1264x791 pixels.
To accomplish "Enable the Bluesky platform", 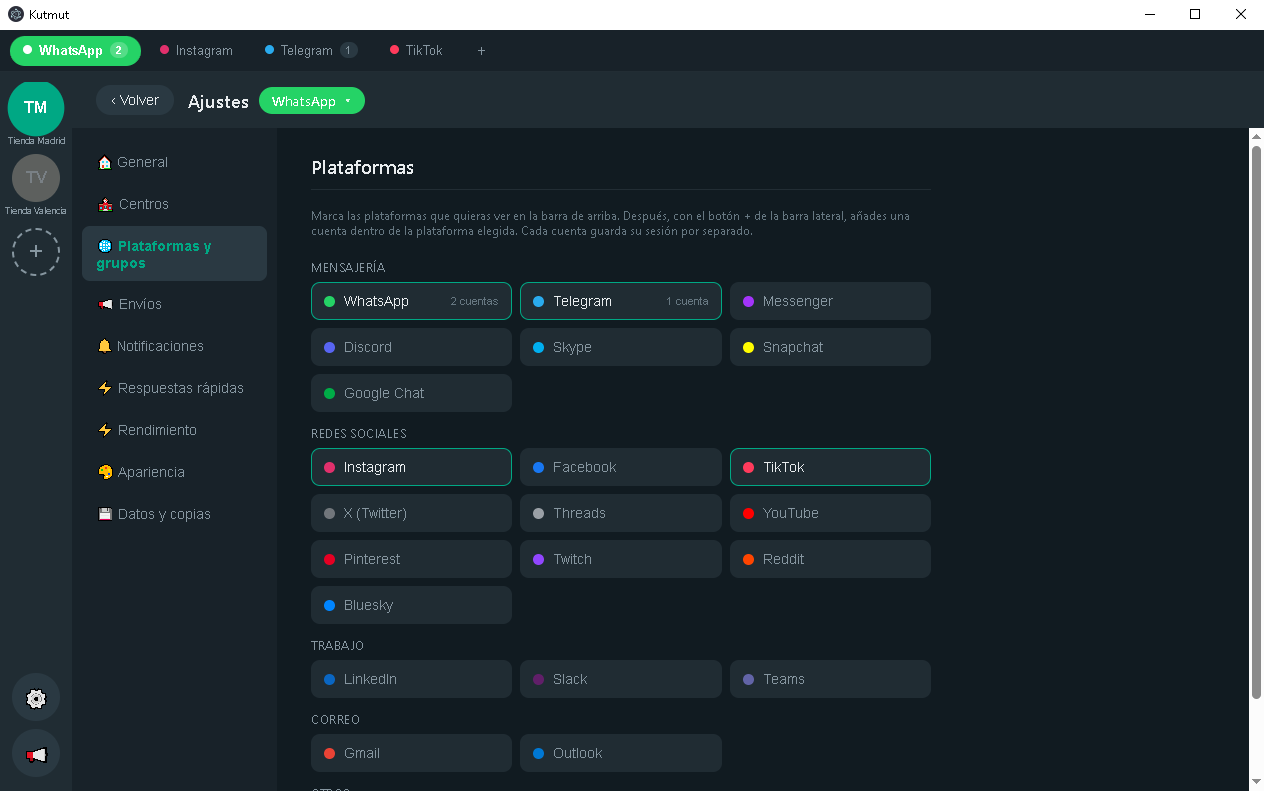I will click(x=411, y=605).
